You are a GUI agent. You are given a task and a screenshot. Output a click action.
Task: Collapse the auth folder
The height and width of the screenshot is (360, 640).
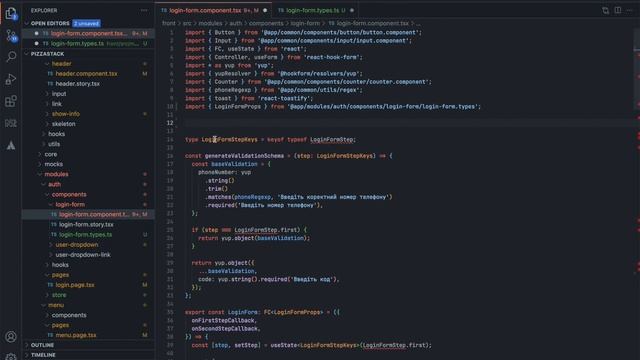point(54,184)
